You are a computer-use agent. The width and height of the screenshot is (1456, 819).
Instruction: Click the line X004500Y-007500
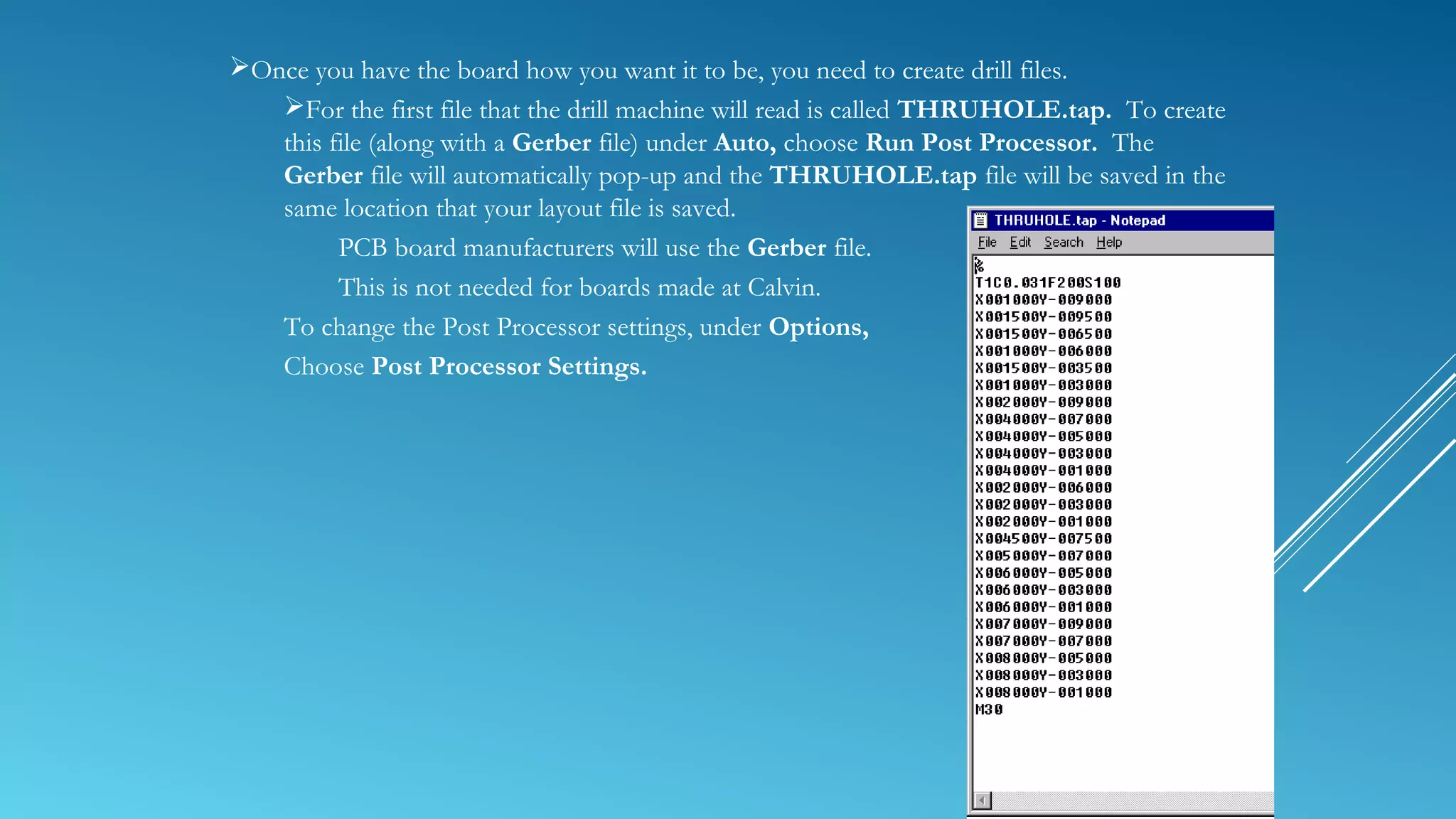point(1044,539)
